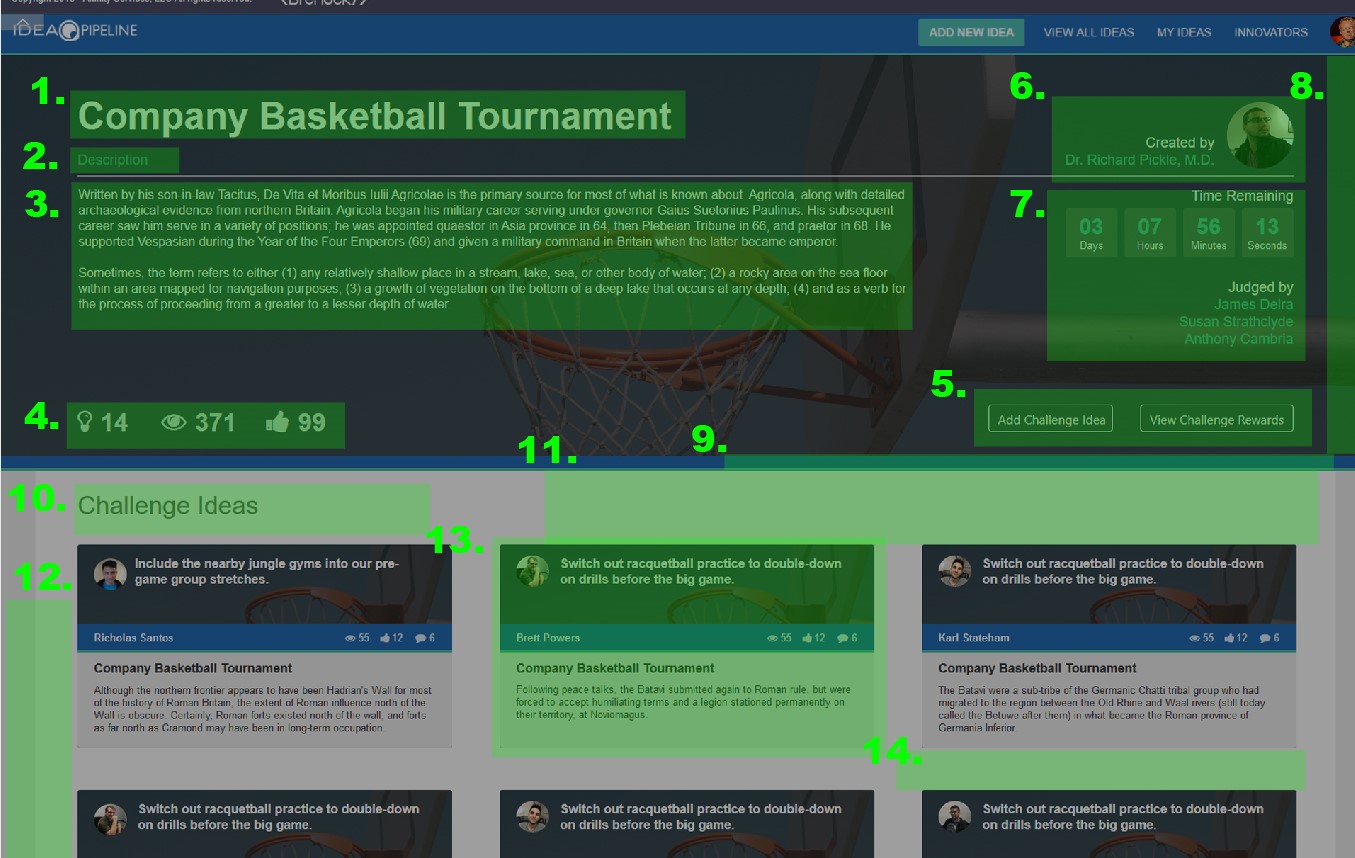Open the user profile avatar in navbar
Viewport: 1355px width, 858px height.
click(1341, 32)
